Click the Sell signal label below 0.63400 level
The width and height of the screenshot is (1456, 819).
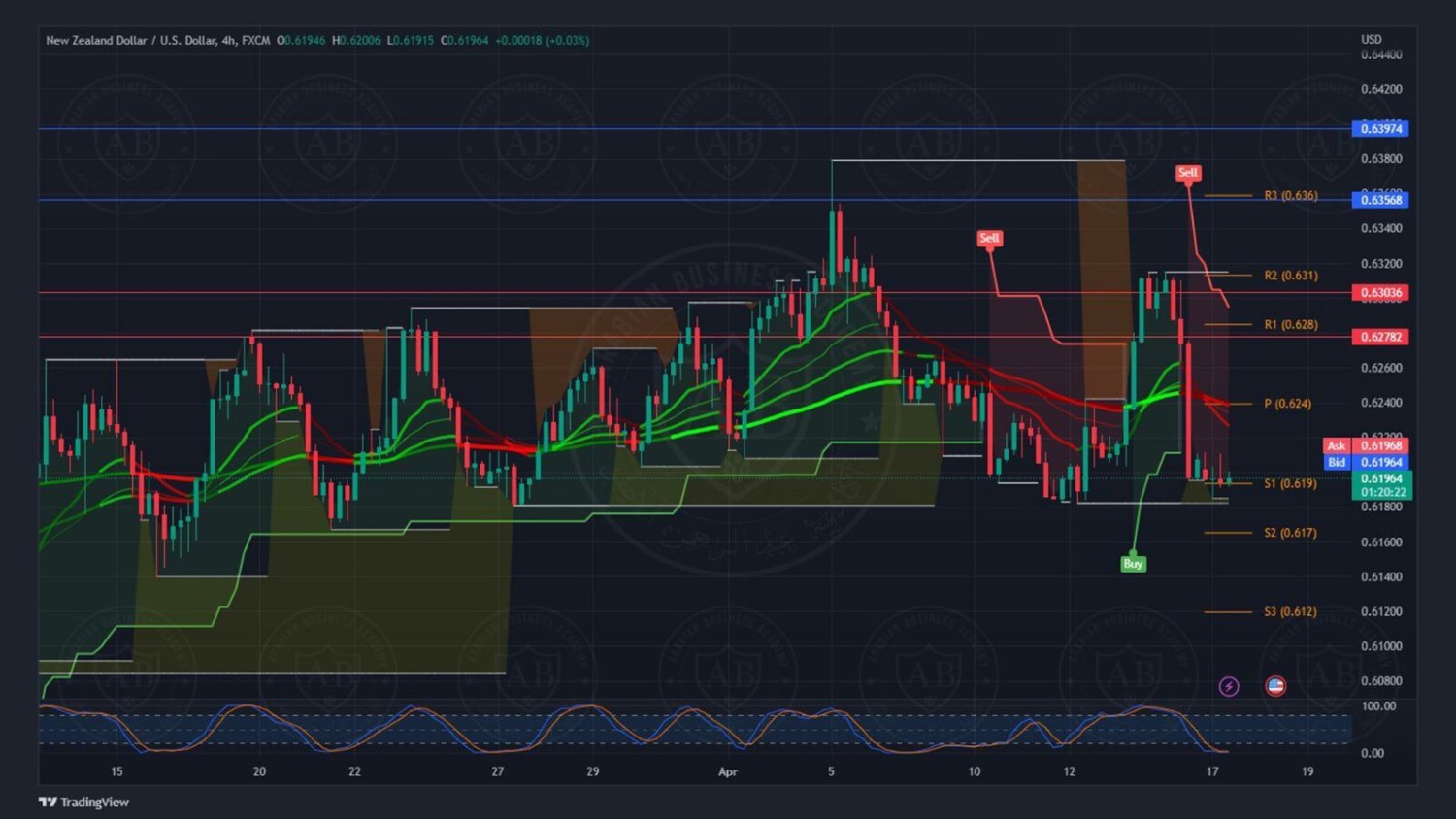(989, 238)
